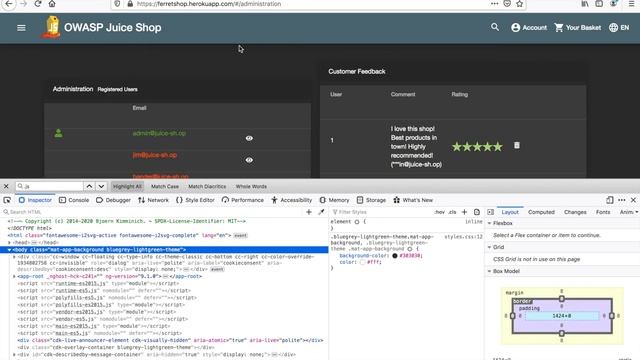Open the EN language selector
Screen dimensions: 640x360
click(619, 27)
